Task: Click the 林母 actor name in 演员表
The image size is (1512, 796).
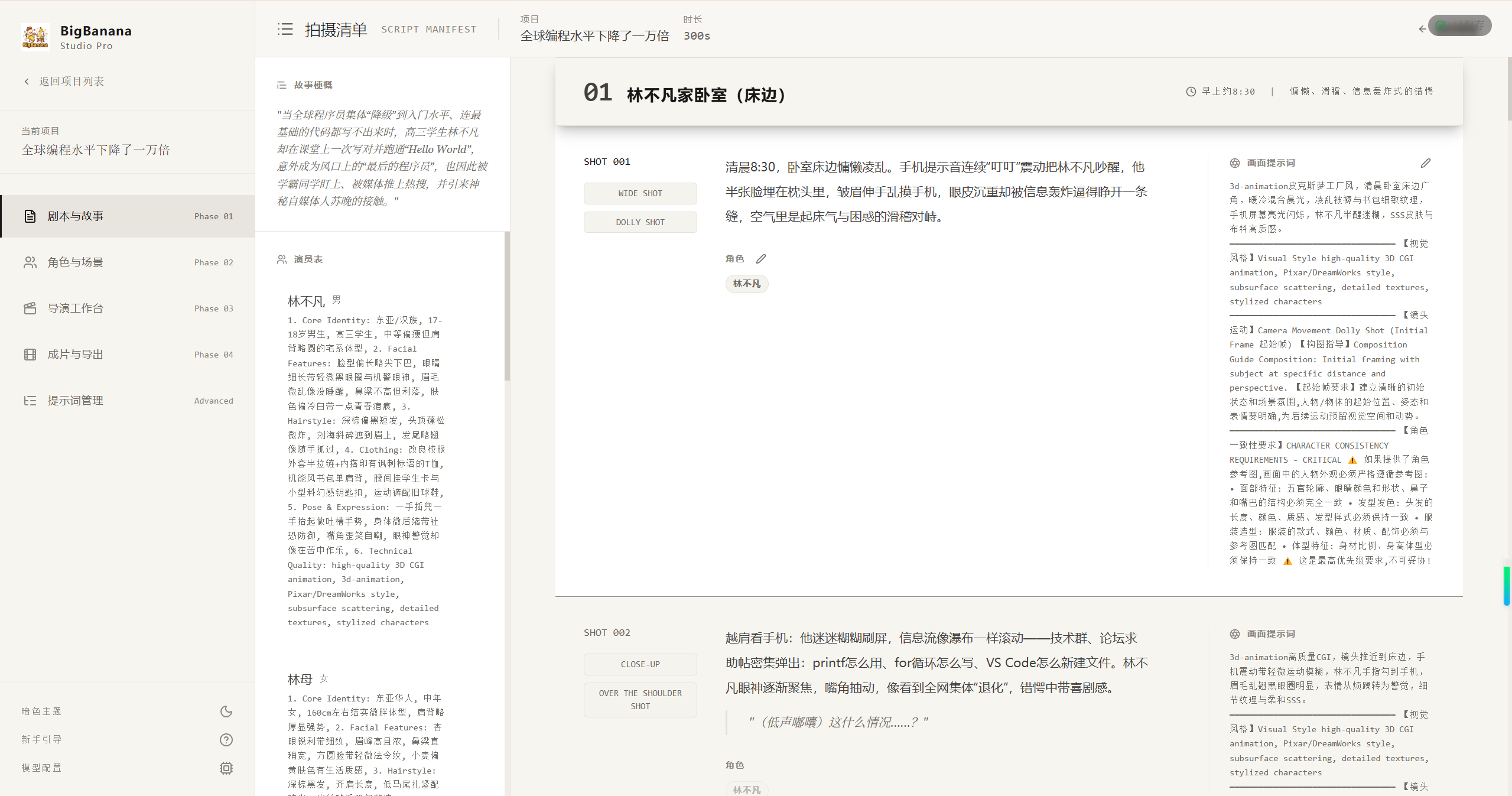Action: [x=300, y=680]
